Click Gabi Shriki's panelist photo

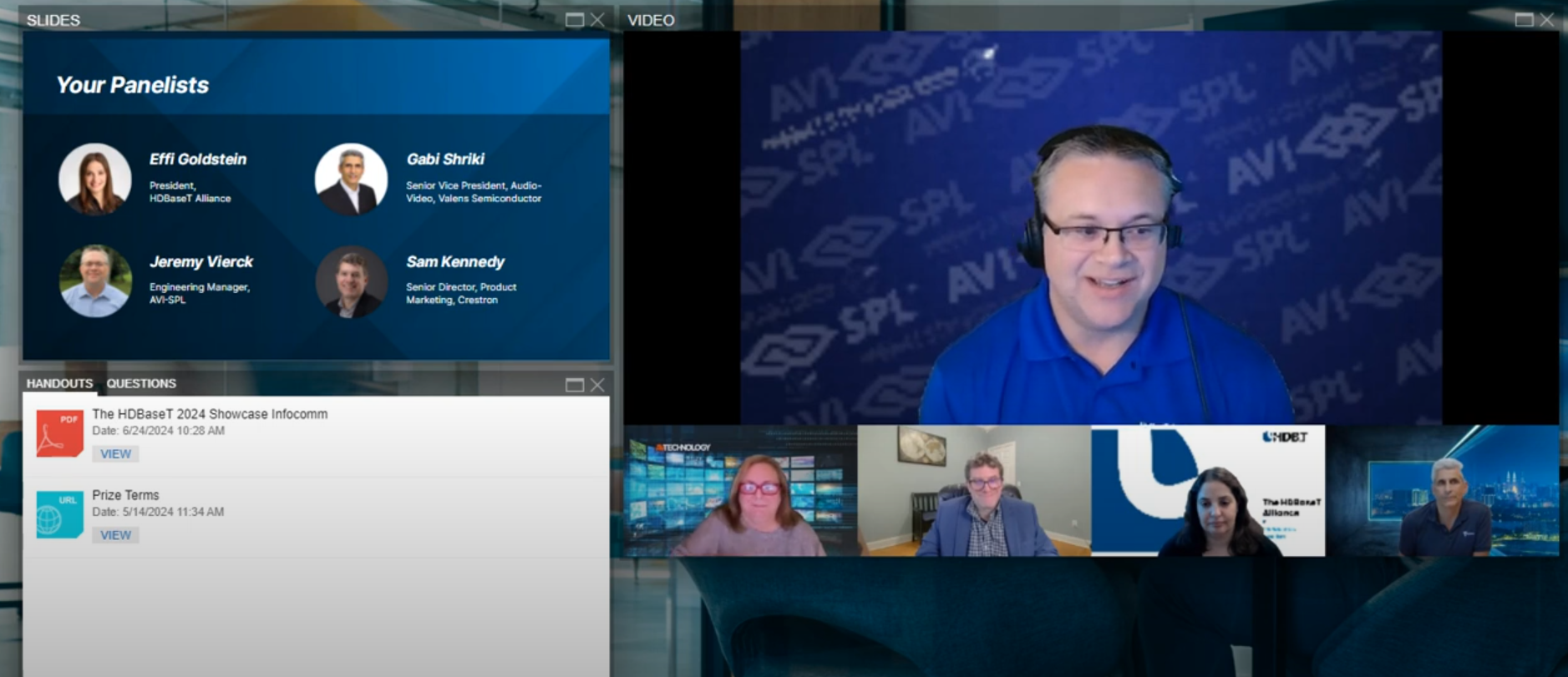(x=351, y=179)
